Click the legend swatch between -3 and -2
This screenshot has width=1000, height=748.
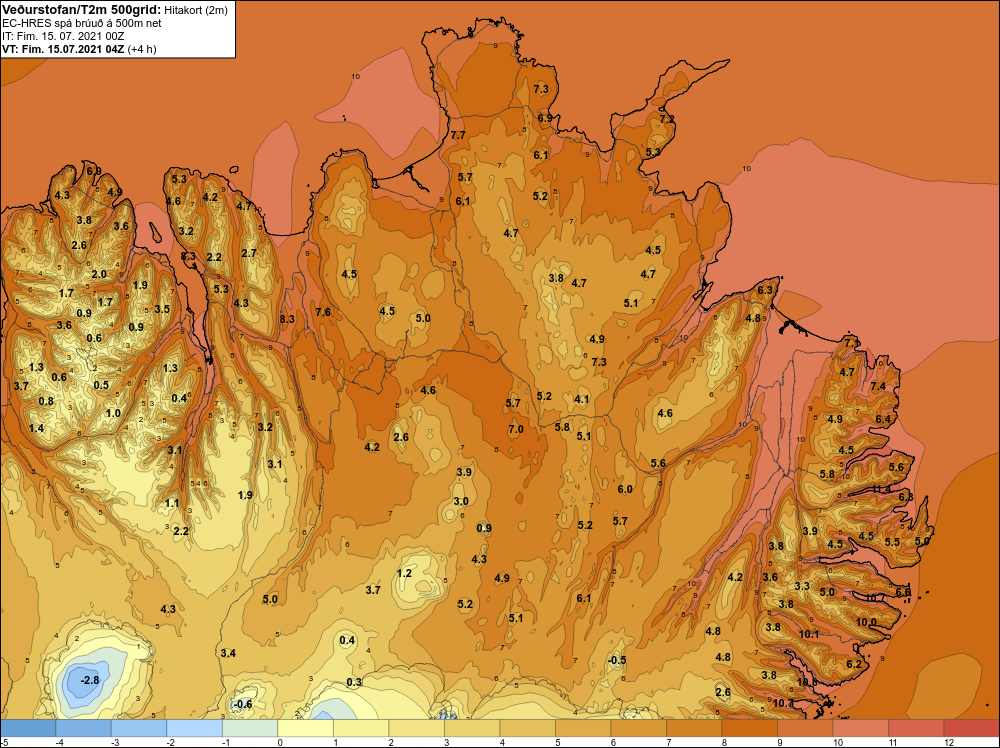[139, 728]
